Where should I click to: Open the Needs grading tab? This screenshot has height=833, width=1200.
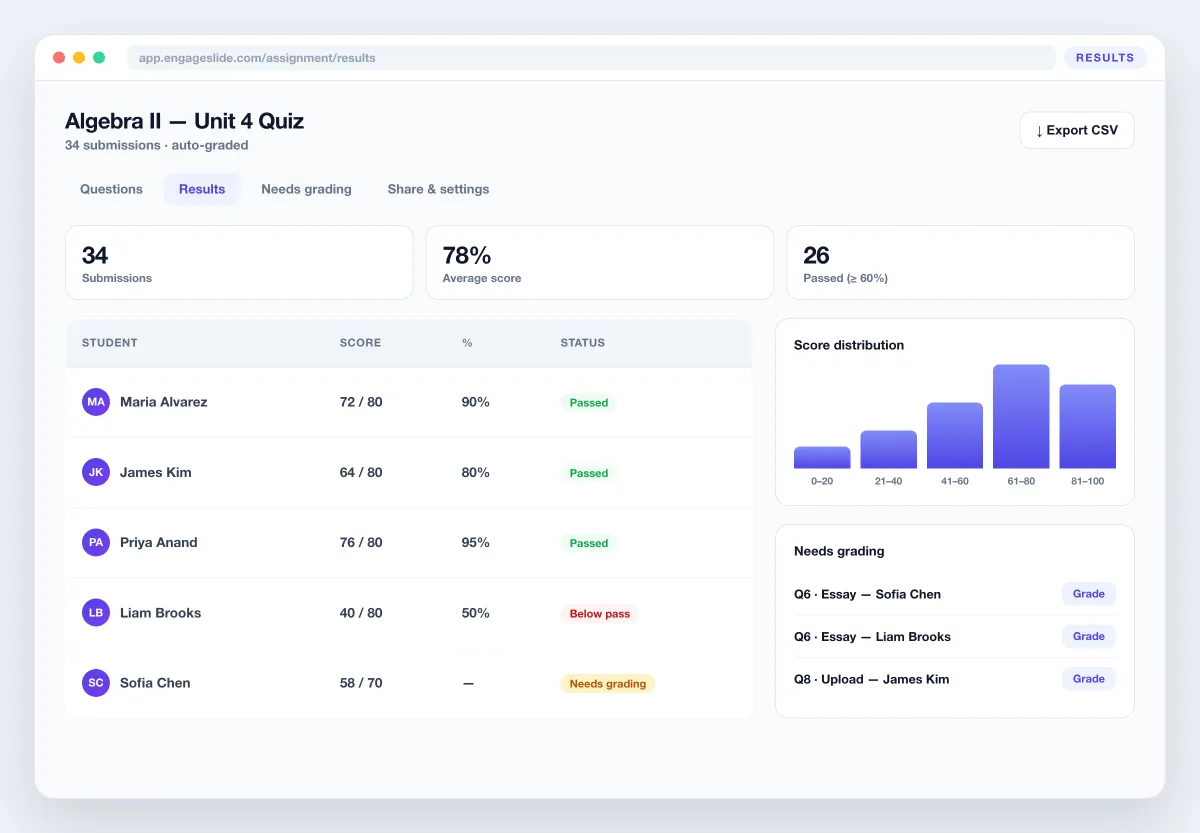coord(306,189)
